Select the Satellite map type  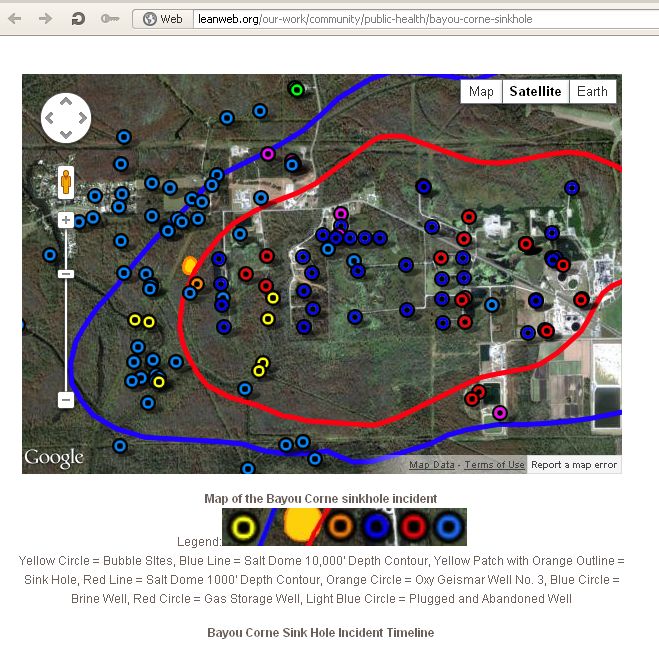(x=535, y=92)
